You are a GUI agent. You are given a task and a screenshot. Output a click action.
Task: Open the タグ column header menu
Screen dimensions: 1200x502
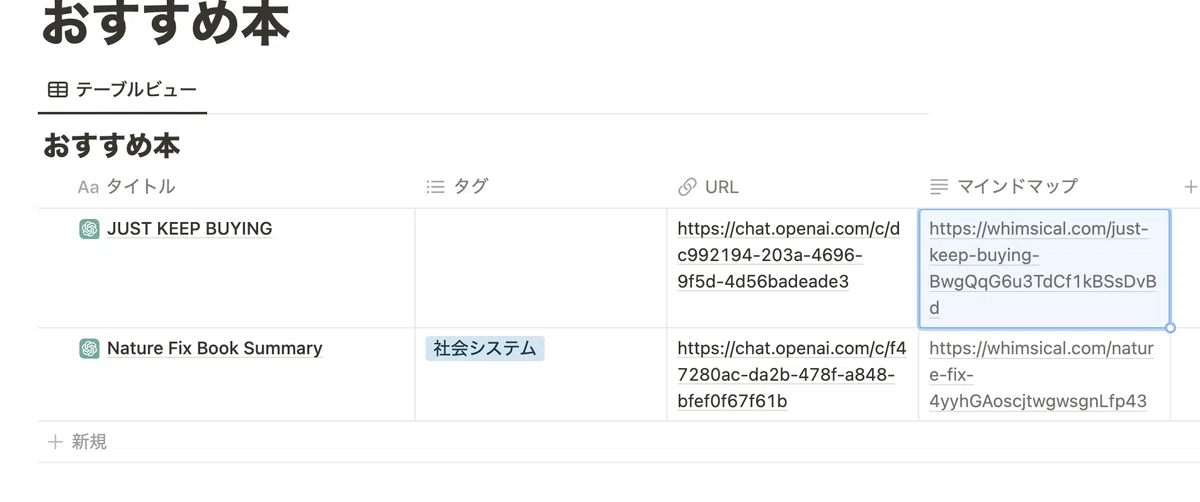click(541, 187)
